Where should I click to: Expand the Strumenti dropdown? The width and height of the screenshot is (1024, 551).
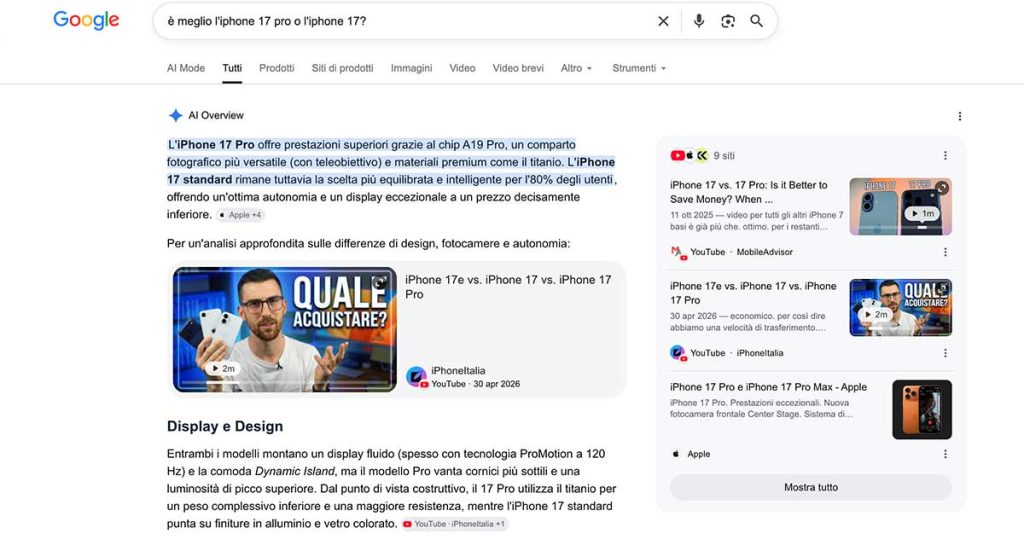[639, 68]
